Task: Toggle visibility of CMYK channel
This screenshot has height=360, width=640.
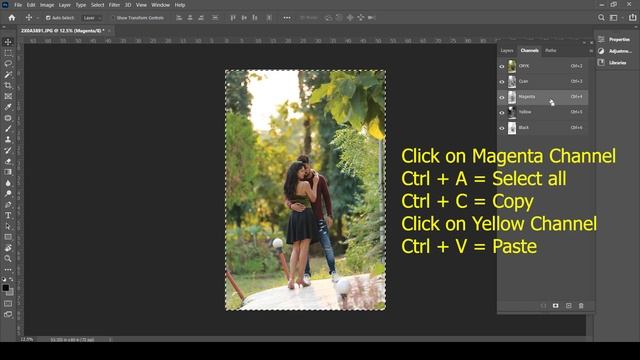Action: [x=502, y=66]
